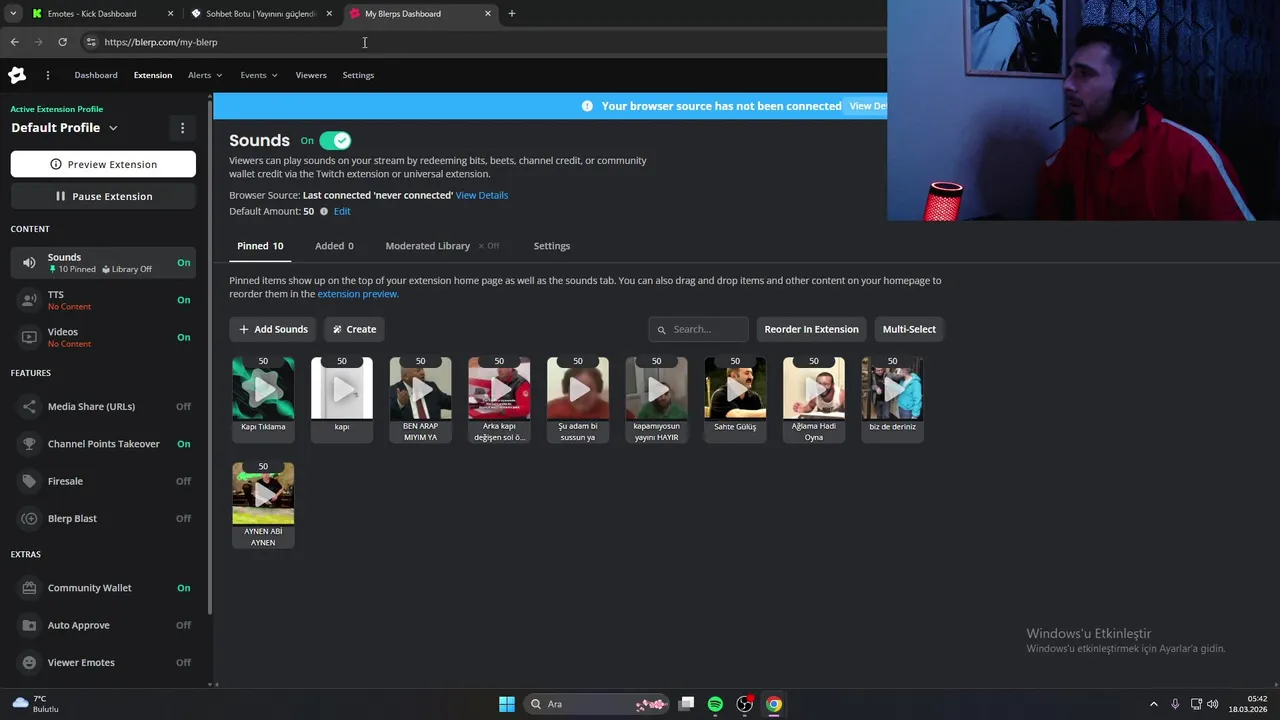Show hidden system tray icons
Screen dimensions: 1280x720
(1153, 704)
